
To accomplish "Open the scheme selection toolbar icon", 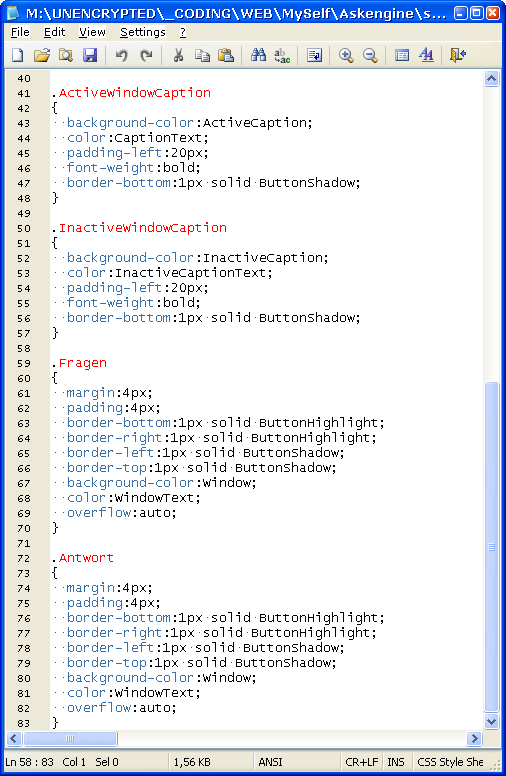I will (402, 55).
